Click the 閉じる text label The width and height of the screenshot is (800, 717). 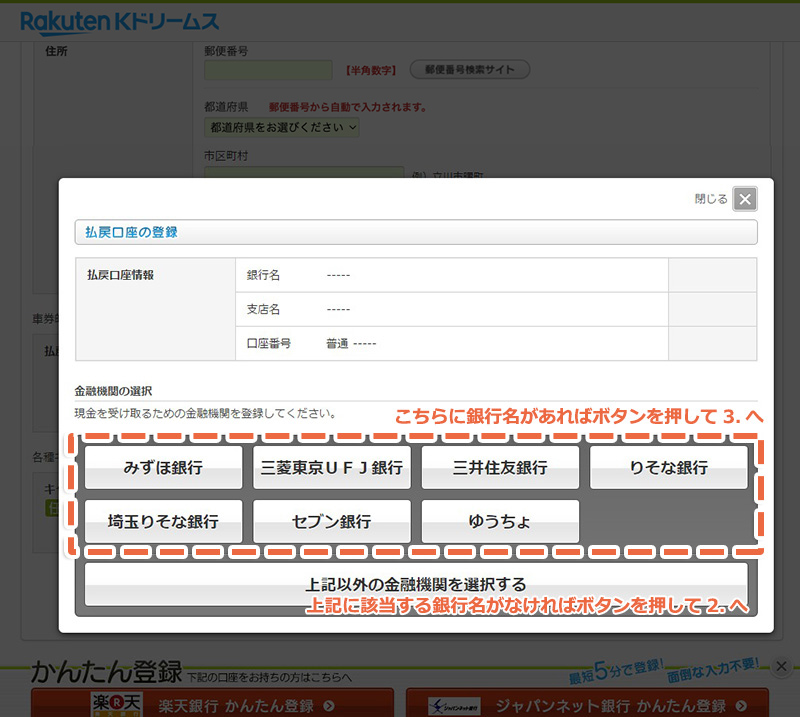[711, 199]
